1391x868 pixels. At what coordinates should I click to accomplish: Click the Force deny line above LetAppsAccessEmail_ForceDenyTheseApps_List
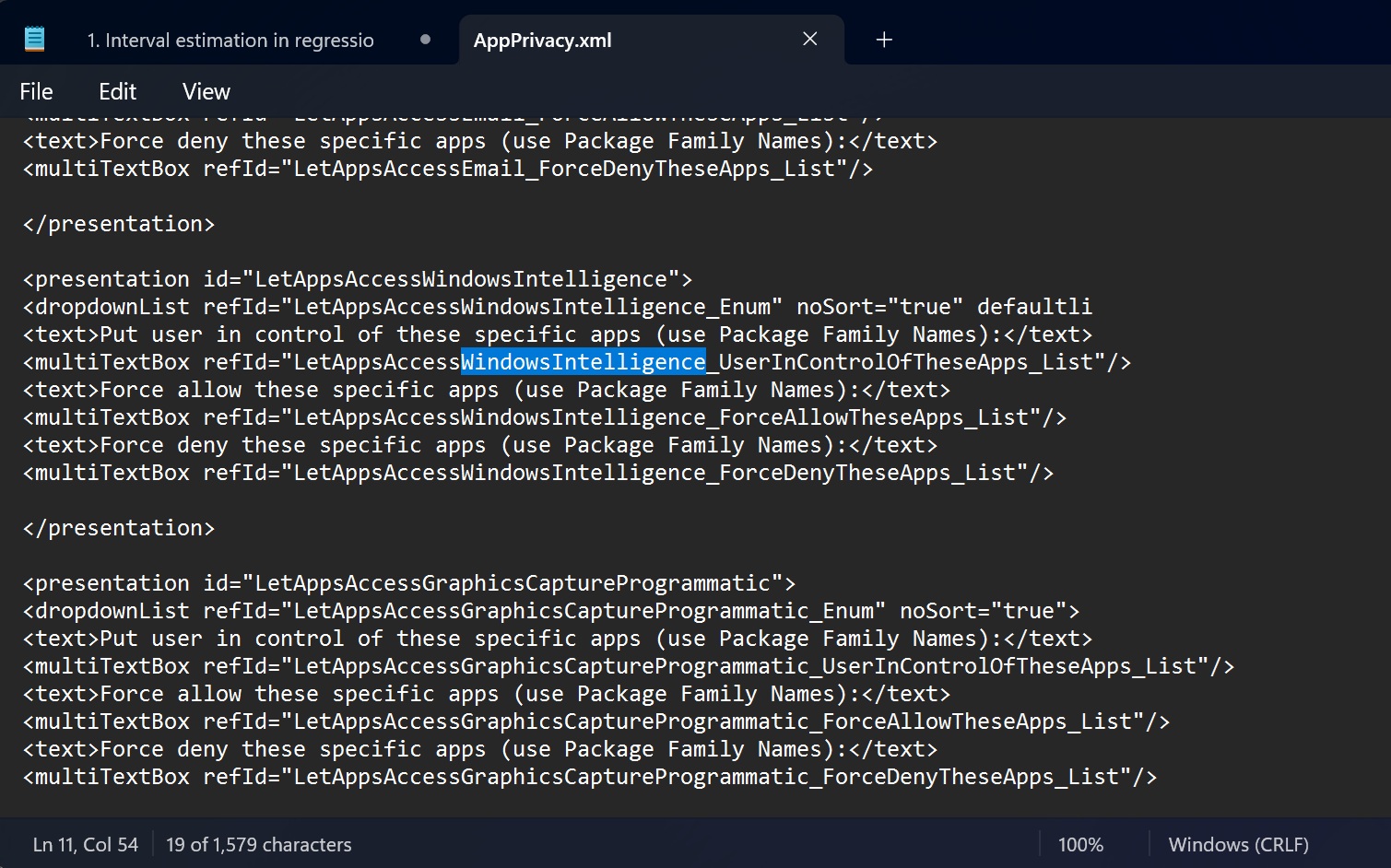pyautogui.click(x=480, y=141)
